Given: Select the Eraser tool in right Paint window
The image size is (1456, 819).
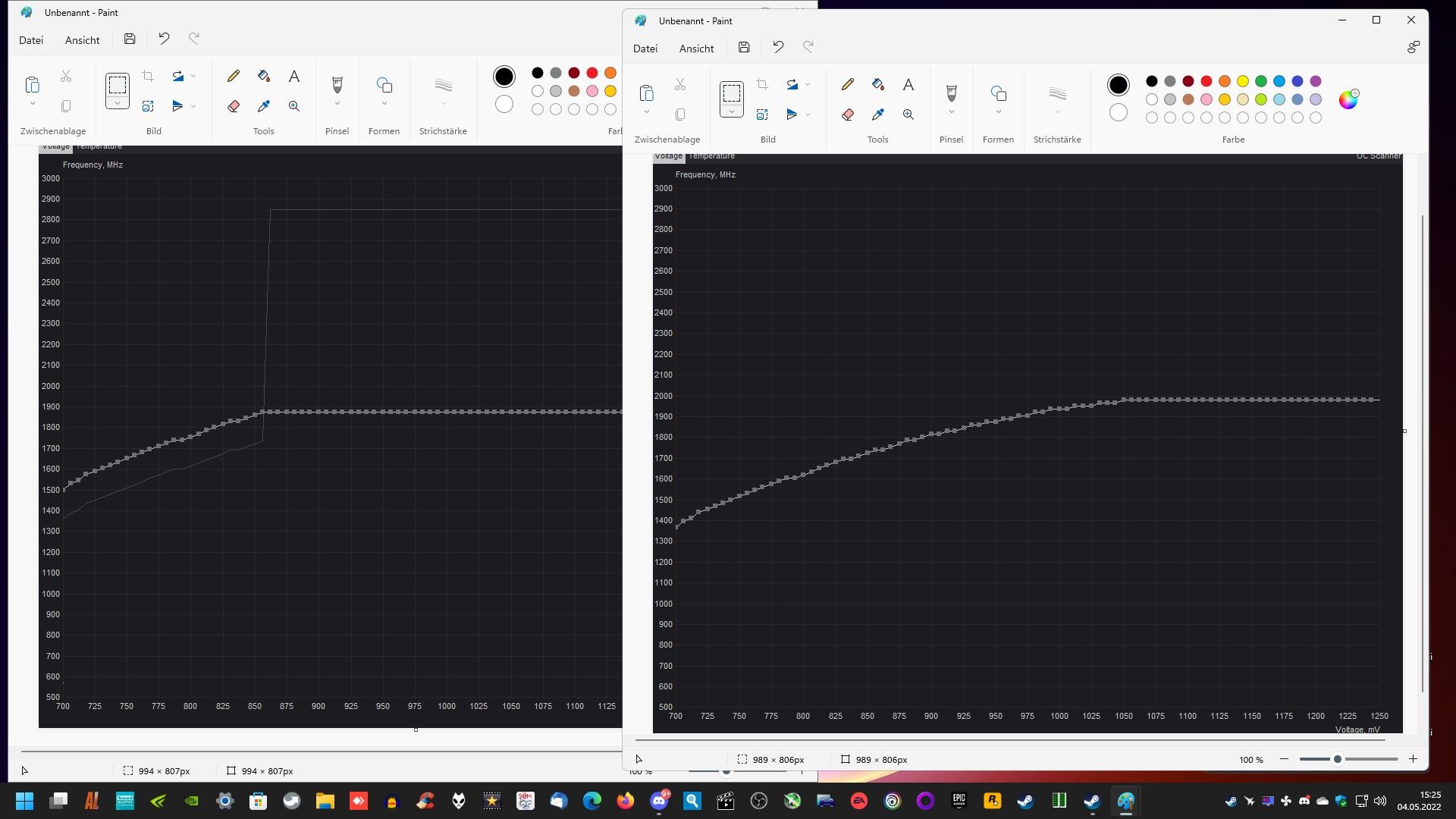Looking at the screenshot, I should click(848, 115).
